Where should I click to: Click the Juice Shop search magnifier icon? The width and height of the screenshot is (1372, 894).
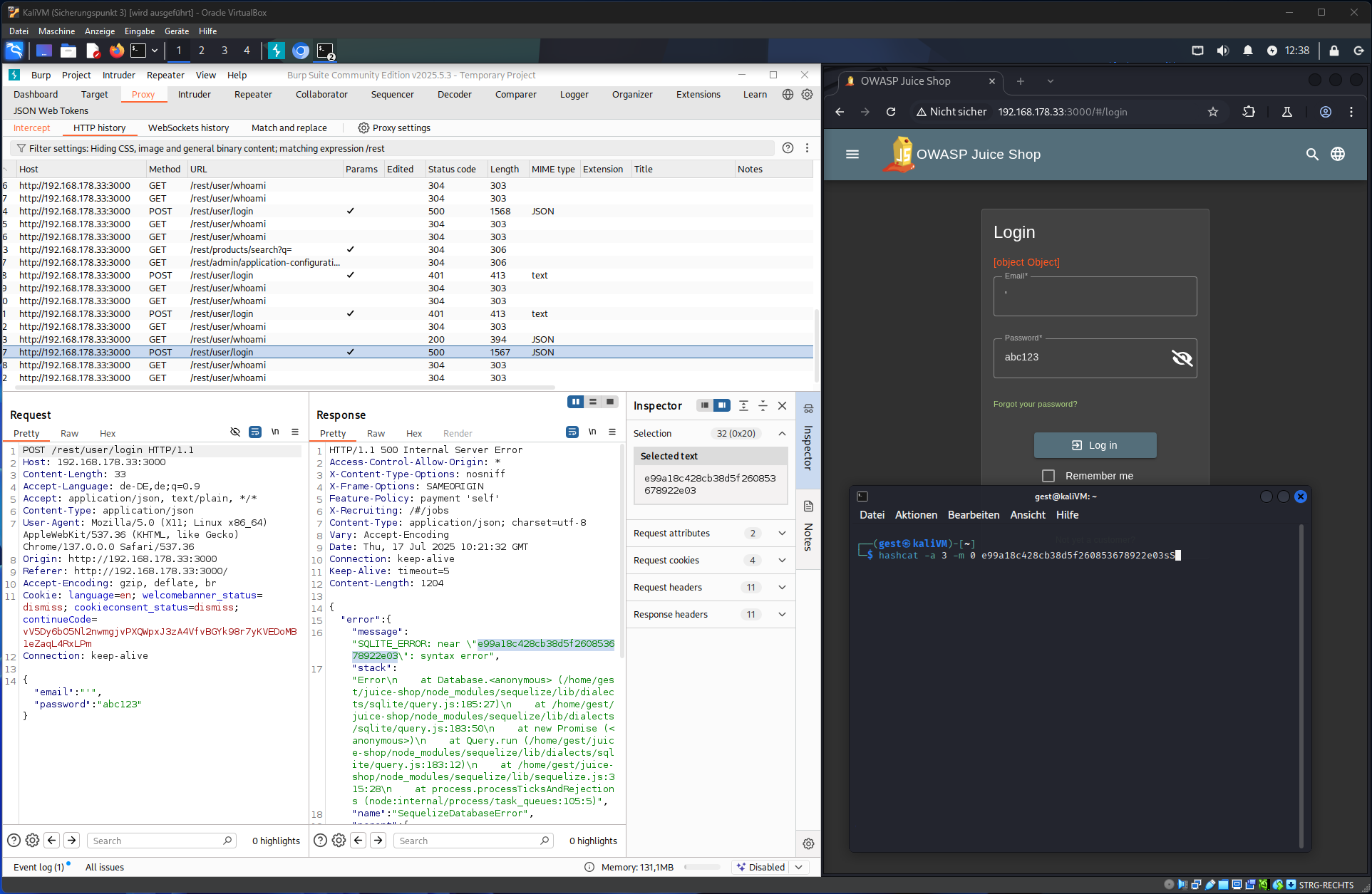coord(1311,155)
